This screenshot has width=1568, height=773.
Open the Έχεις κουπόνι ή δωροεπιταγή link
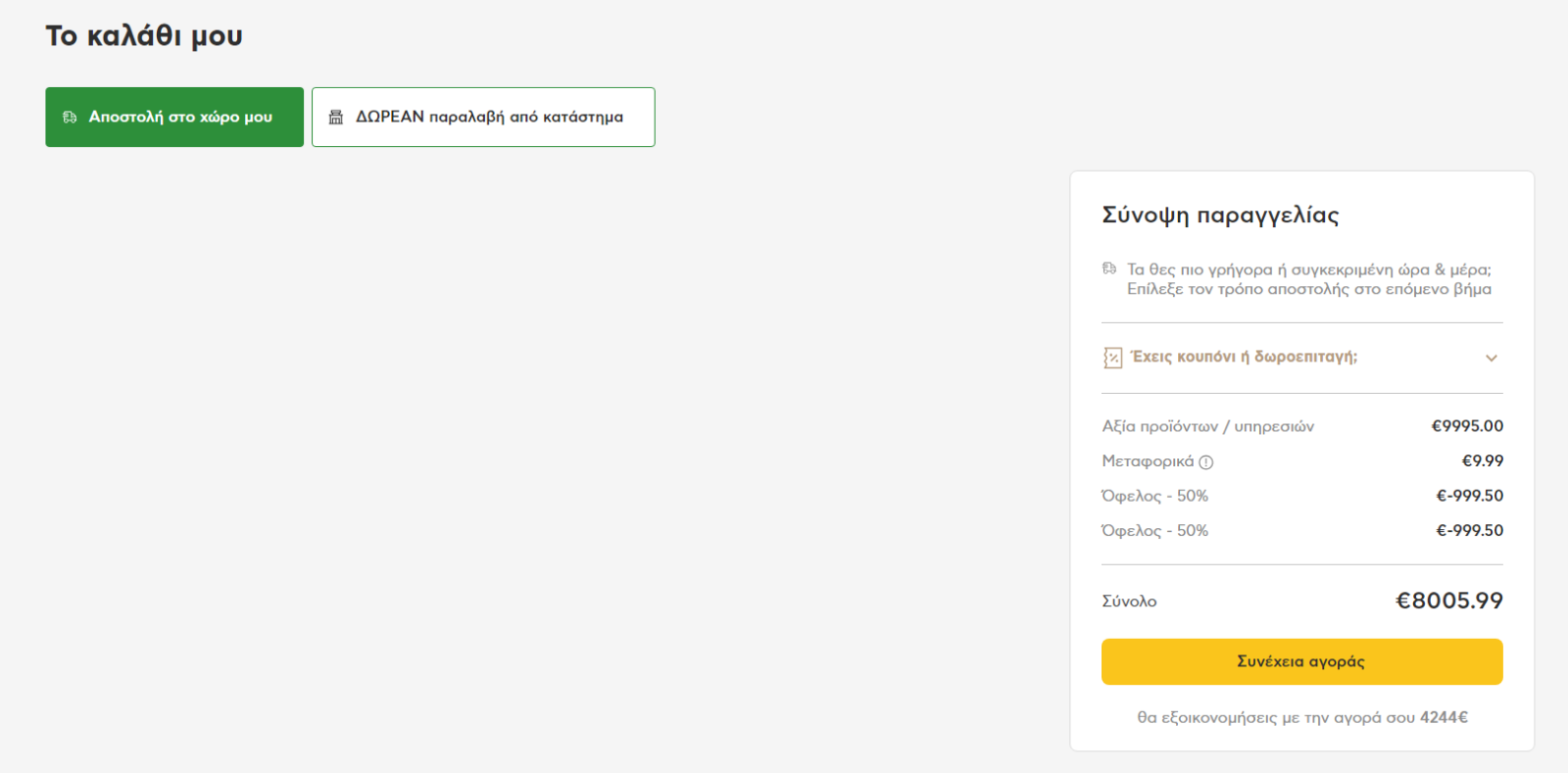[x=1245, y=357]
